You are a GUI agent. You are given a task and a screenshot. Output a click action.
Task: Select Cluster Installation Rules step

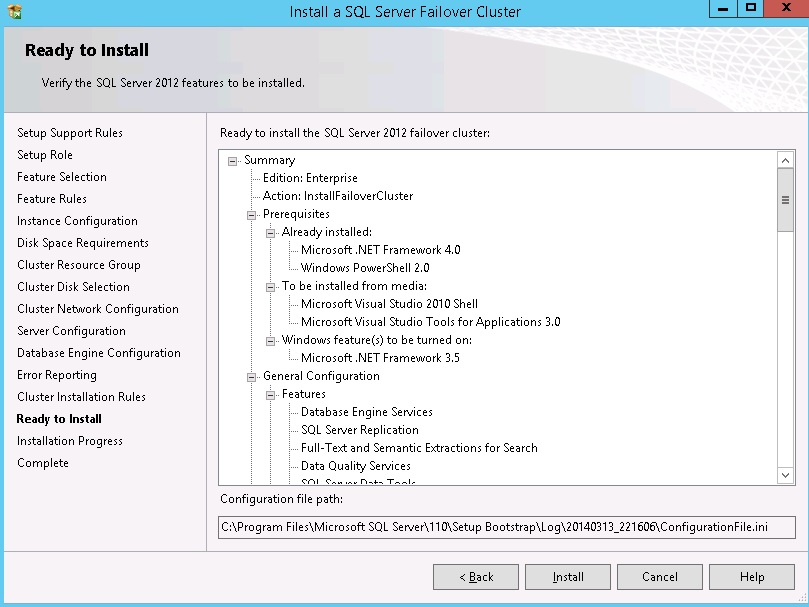click(x=81, y=396)
